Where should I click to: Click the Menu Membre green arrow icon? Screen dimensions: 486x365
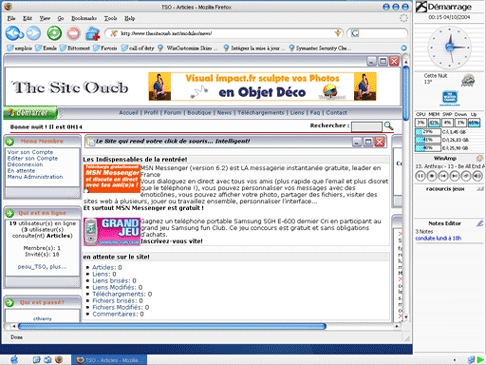click(10, 141)
